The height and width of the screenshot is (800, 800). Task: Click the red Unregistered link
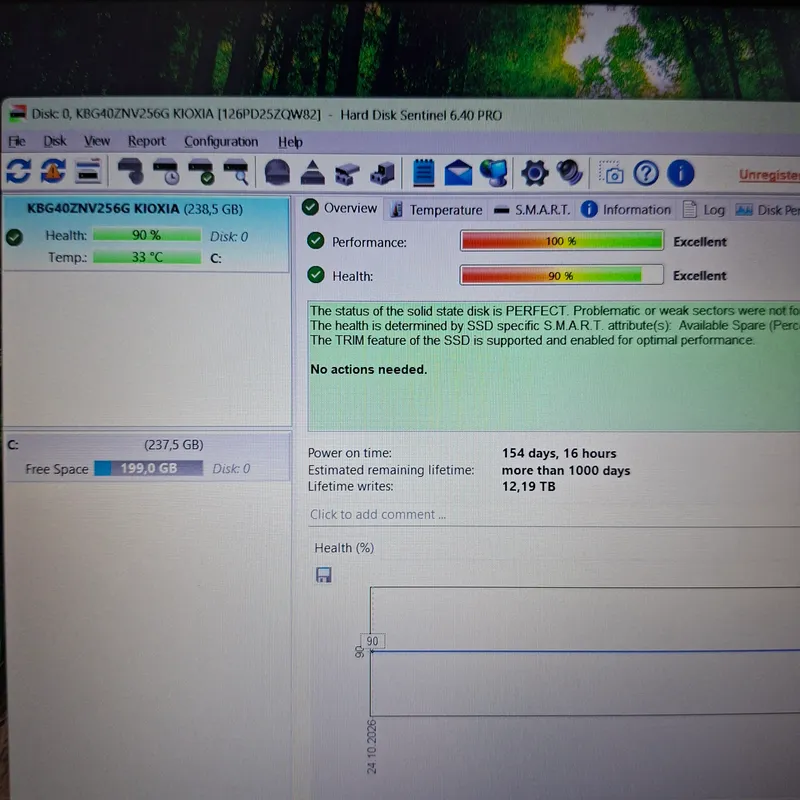tap(769, 175)
